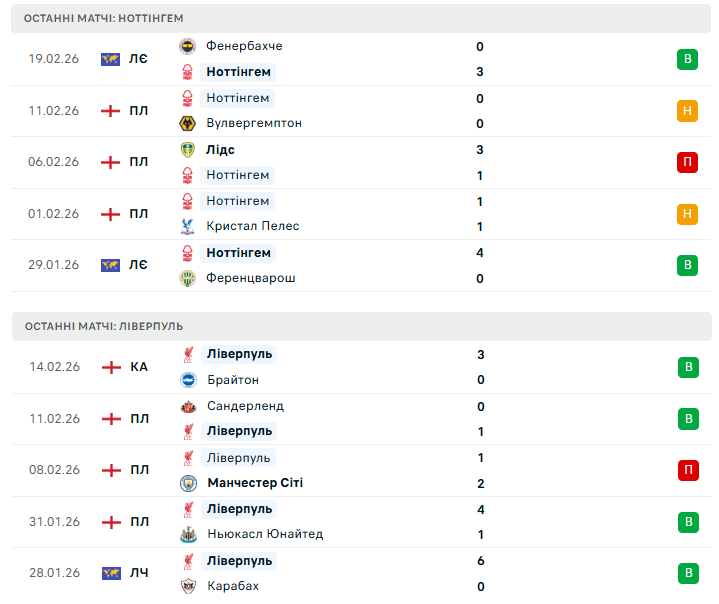The height and width of the screenshot is (604, 719).
Task: Click the Leeds club crest icon
Action: pos(187,150)
